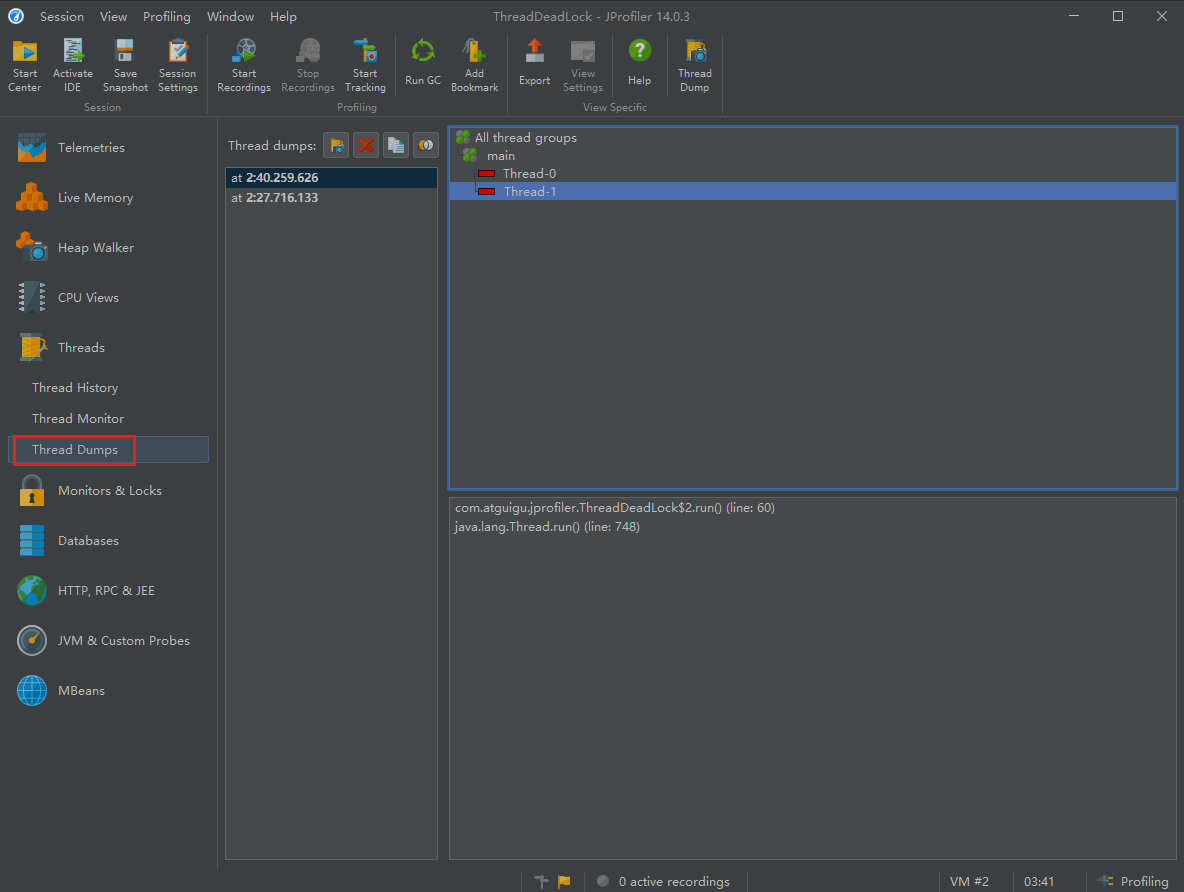This screenshot has height=892, width=1184.
Task: Start Tracking from the toolbar
Action: 365,66
